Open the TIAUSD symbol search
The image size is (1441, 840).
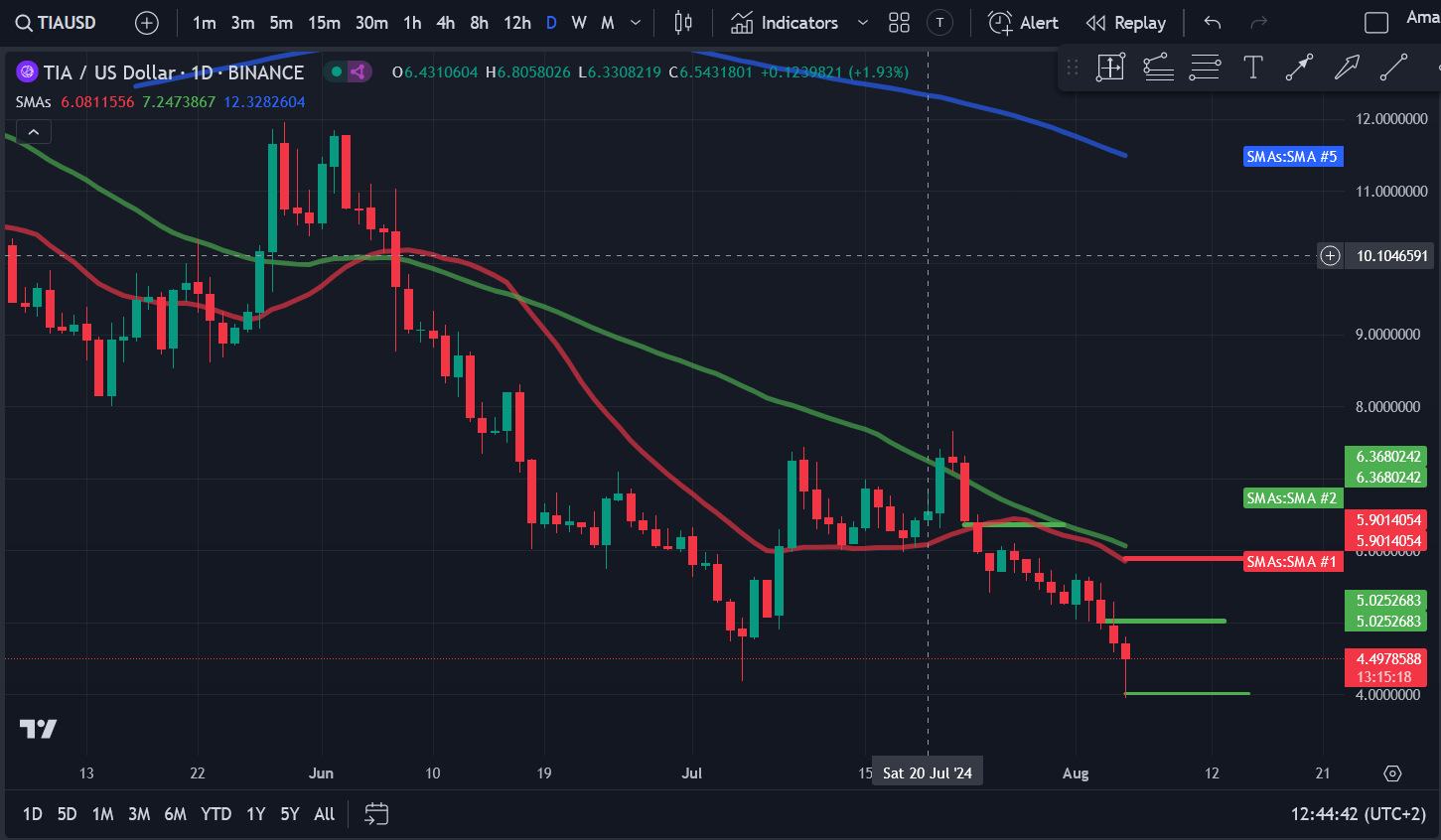tap(56, 22)
